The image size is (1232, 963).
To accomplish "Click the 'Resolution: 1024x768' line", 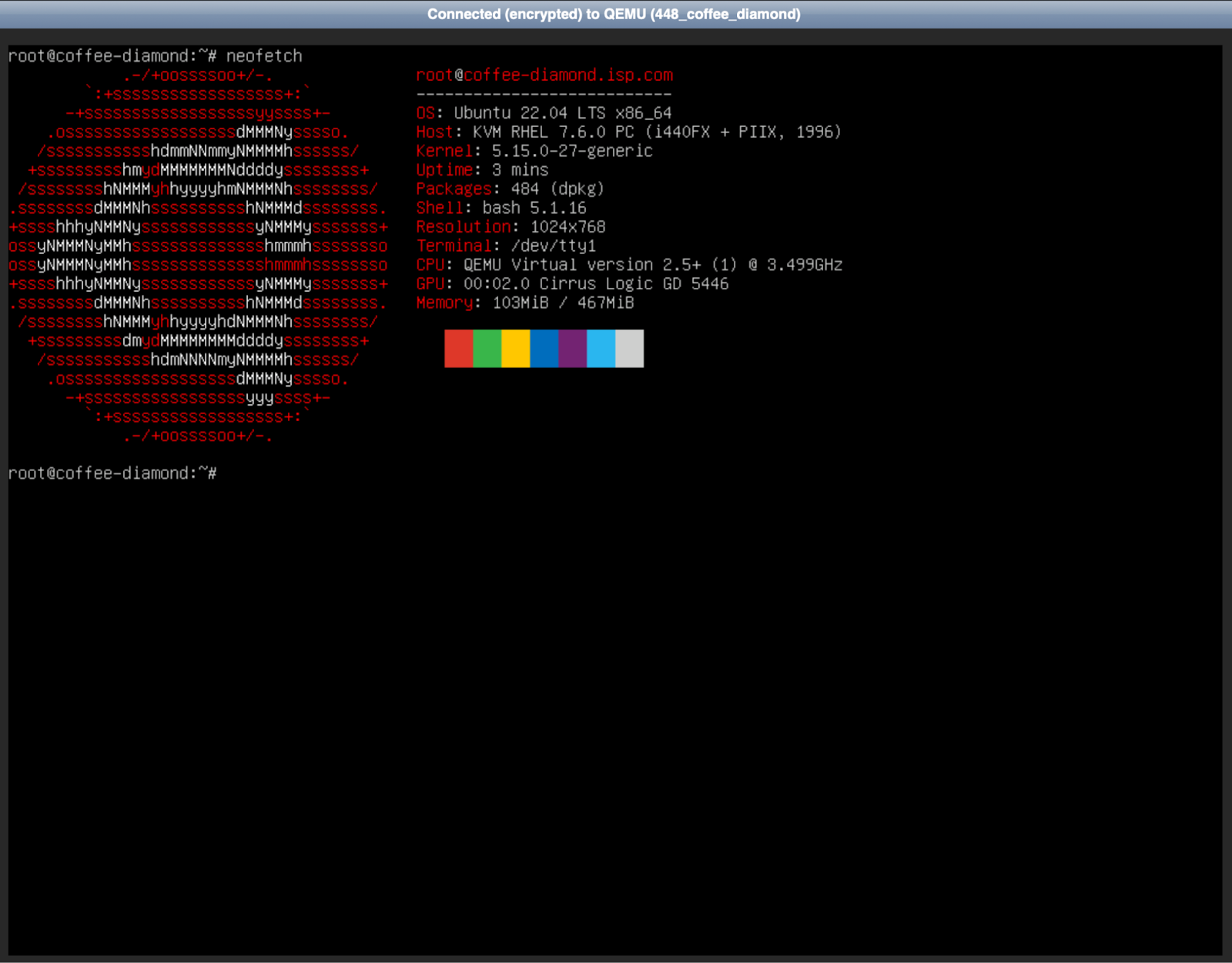I will (x=511, y=227).
